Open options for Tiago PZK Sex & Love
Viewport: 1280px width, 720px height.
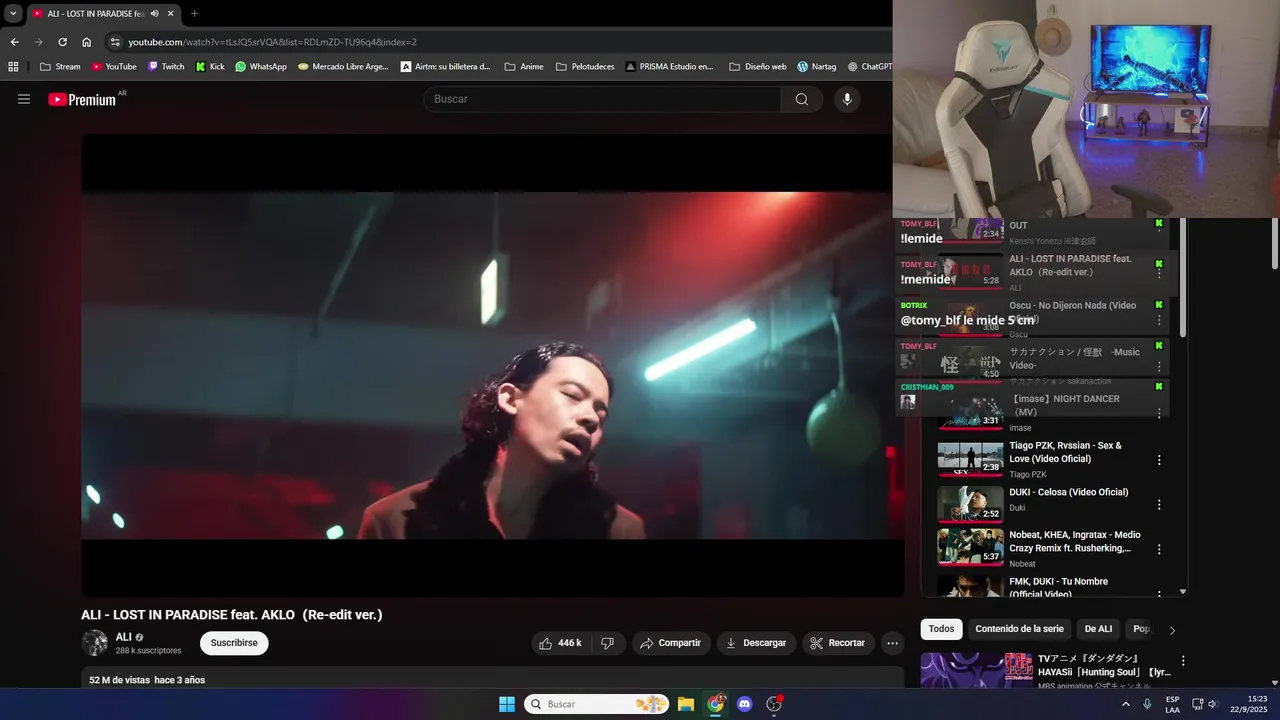click(x=1159, y=460)
